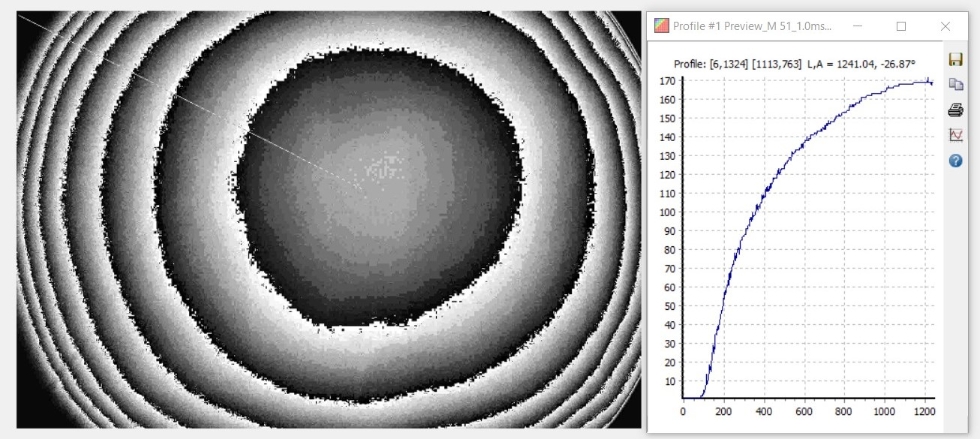
Task: Print the profile plot
Action: [955, 110]
